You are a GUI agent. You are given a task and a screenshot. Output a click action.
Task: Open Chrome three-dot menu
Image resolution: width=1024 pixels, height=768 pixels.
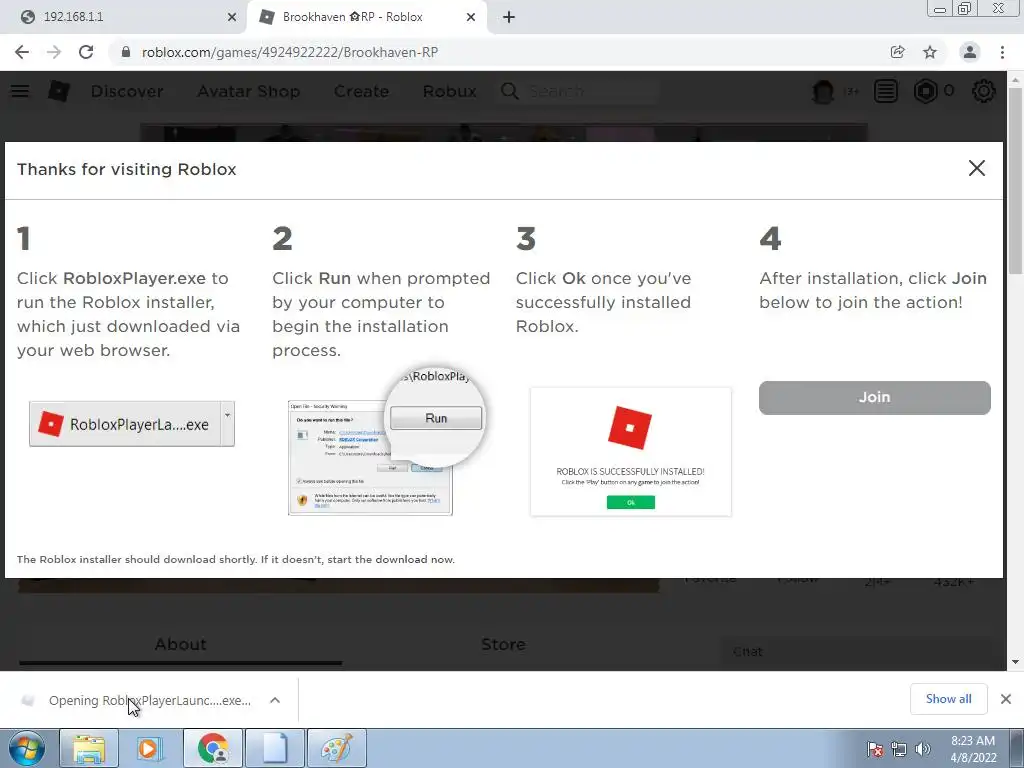coord(1002,52)
